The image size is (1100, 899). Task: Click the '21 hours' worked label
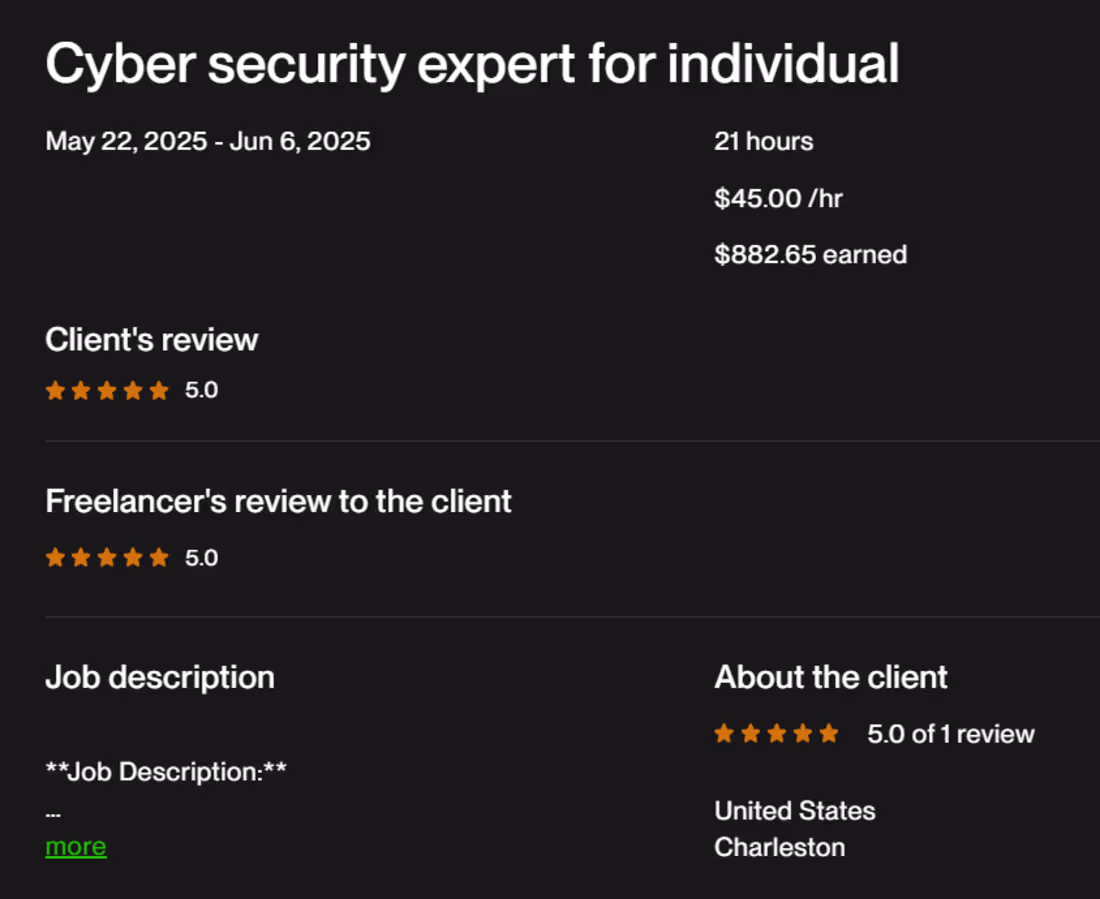click(x=763, y=141)
